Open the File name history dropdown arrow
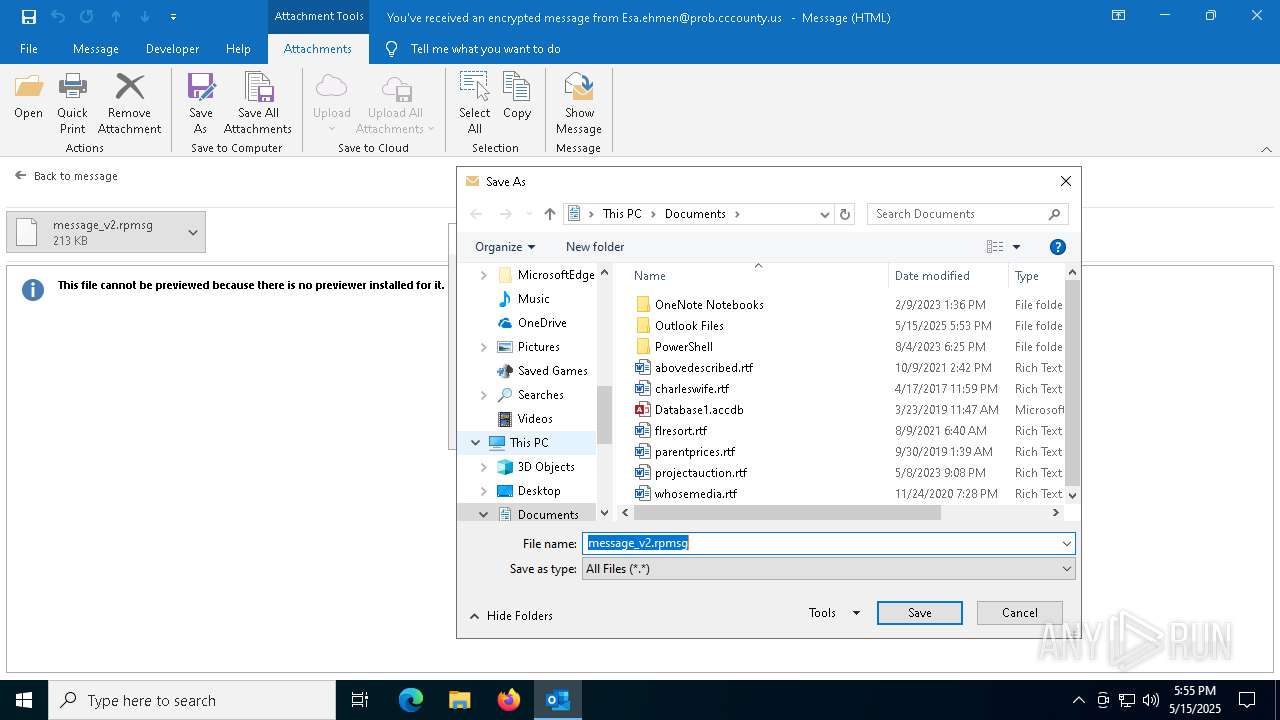 tap(1067, 543)
